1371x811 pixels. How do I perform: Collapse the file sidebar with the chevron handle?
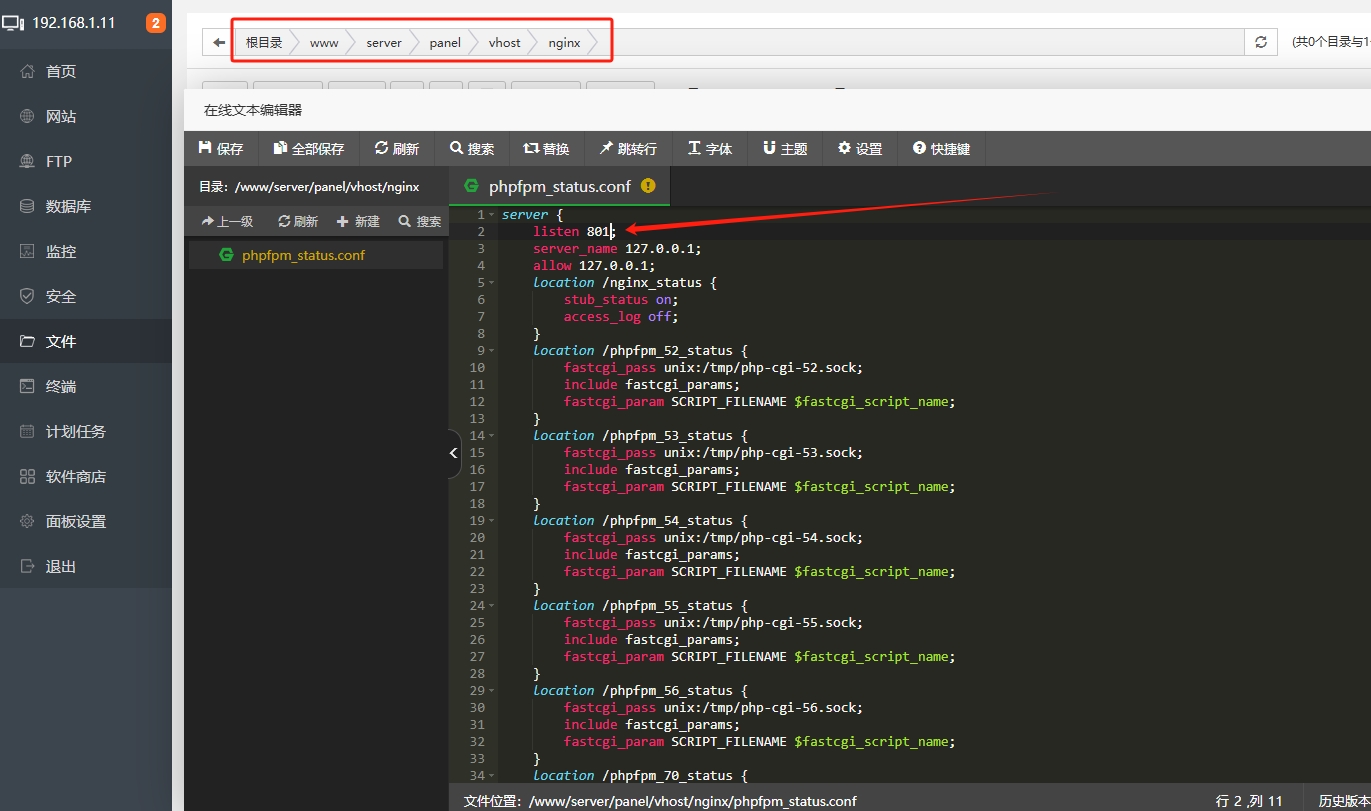point(454,453)
